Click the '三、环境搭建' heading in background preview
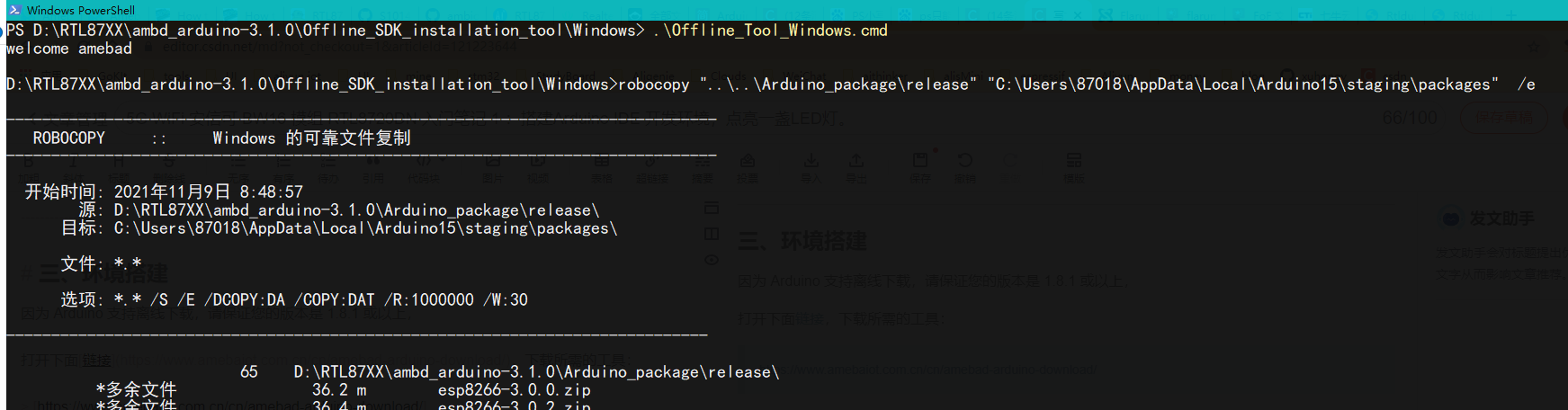This screenshot has width=1568, height=410. 802,241
